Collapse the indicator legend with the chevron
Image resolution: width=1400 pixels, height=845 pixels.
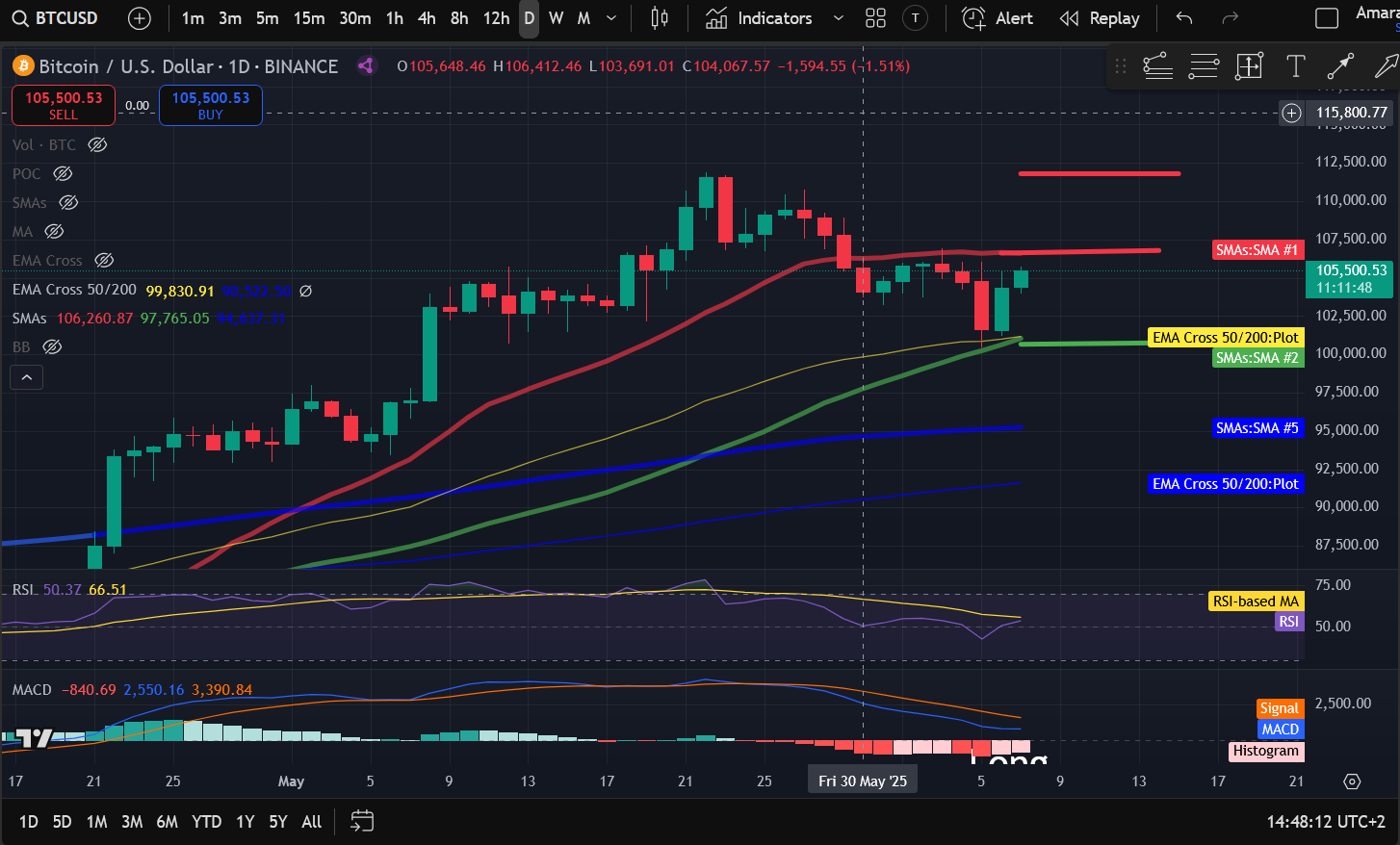pyautogui.click(x=27, y=377)
